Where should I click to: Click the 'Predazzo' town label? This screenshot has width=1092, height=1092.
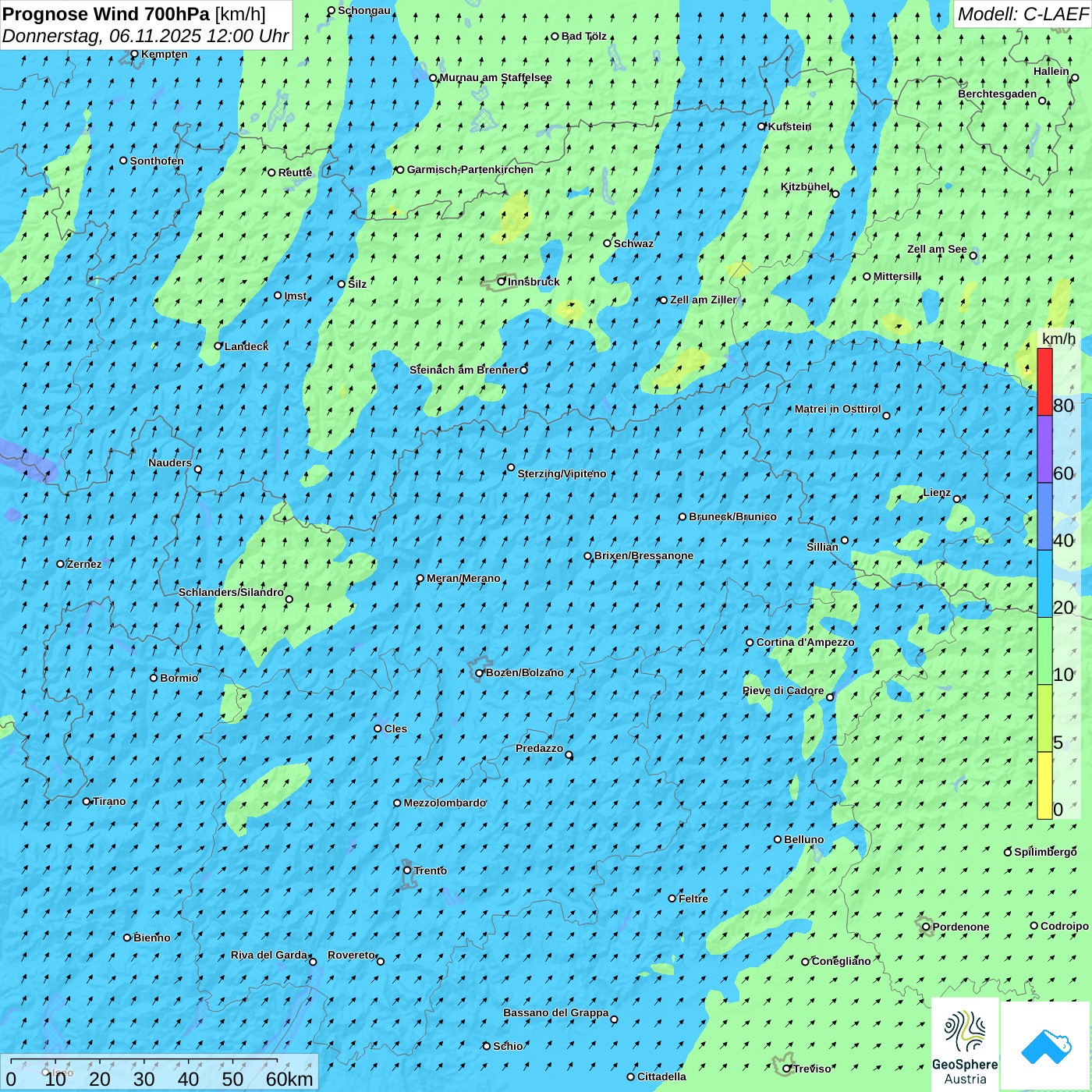(539, 748)
